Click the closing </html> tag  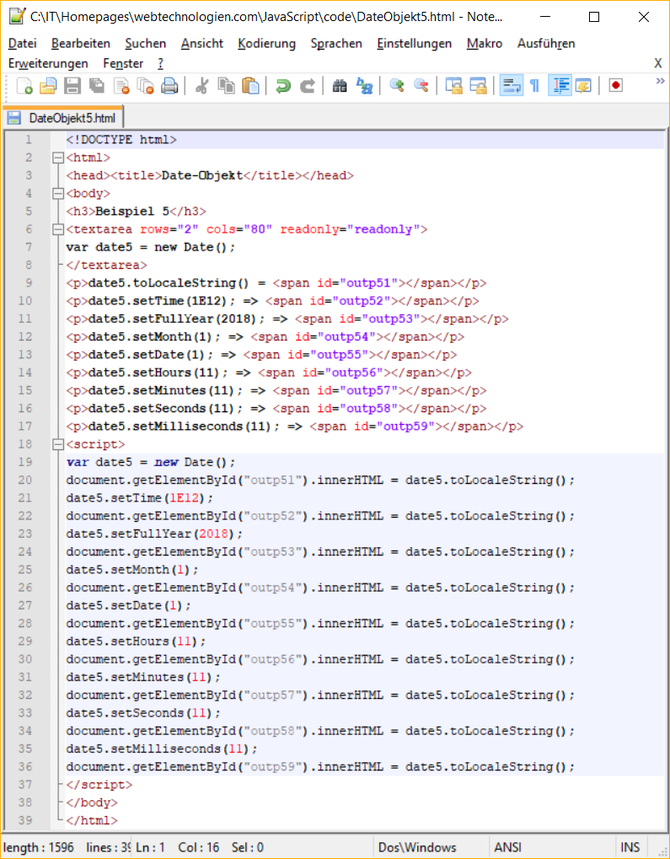92,820
